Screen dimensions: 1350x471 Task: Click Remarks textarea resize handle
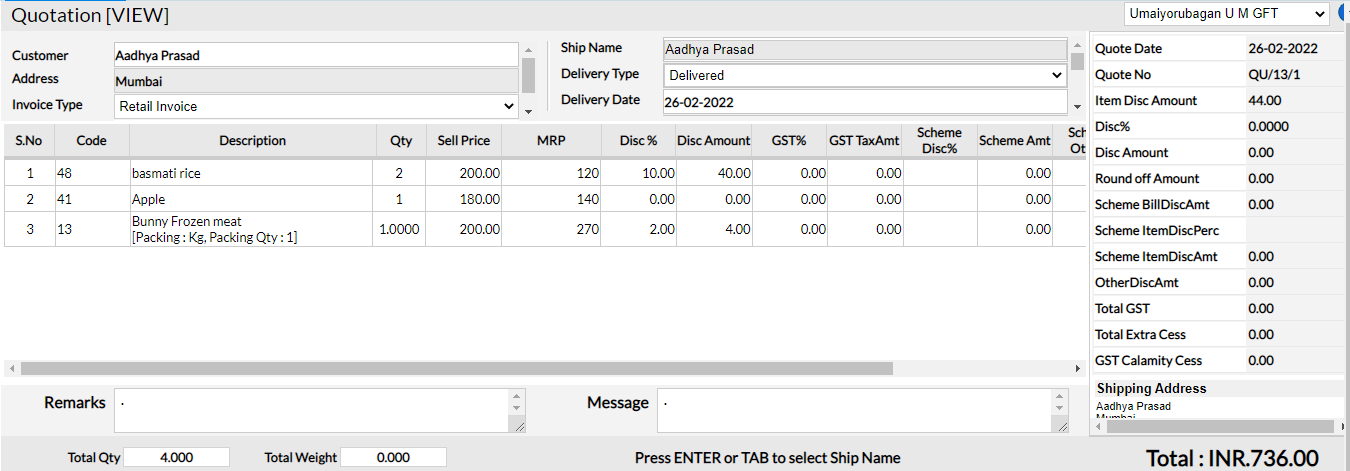click(517, 426)
